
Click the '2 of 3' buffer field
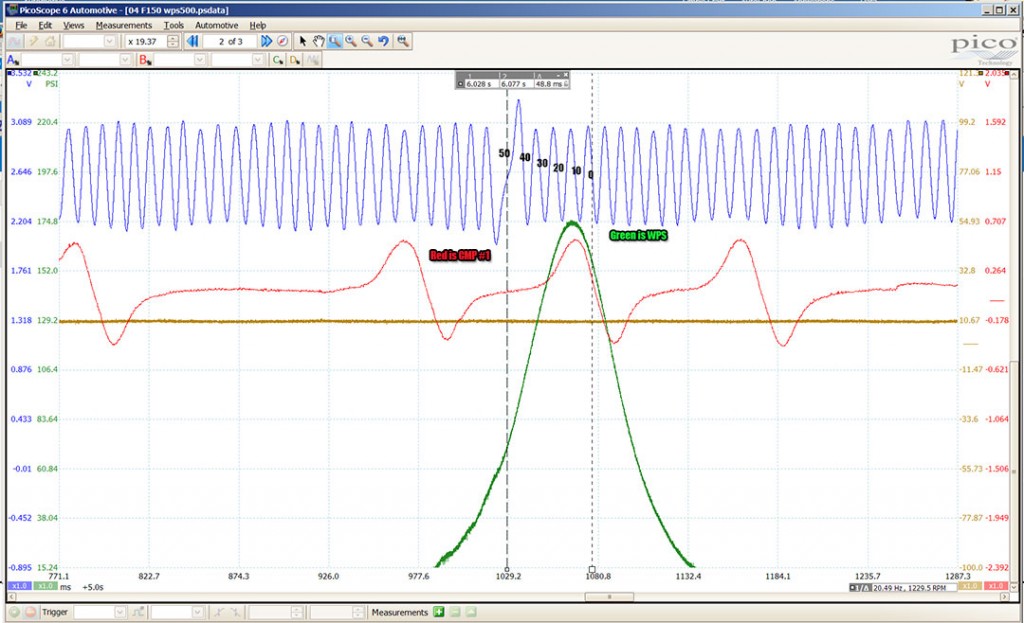coord(231,41)
